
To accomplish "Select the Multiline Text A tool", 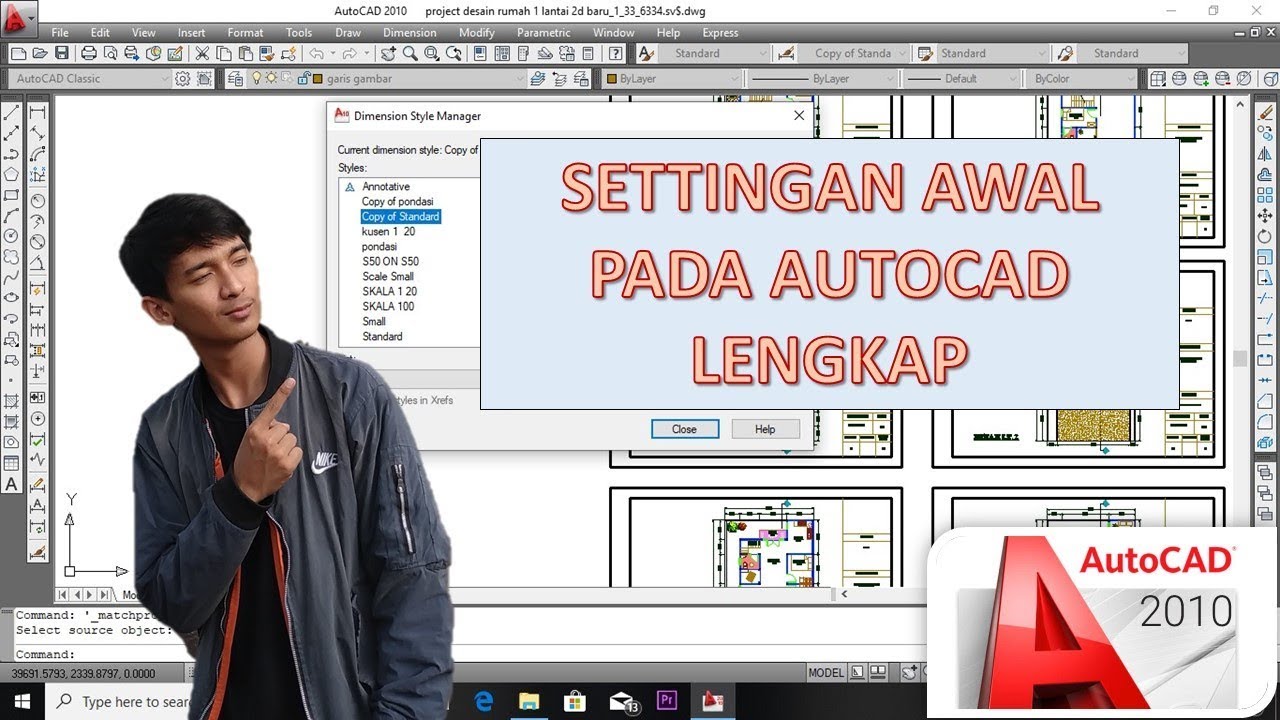I will [12, 484].
